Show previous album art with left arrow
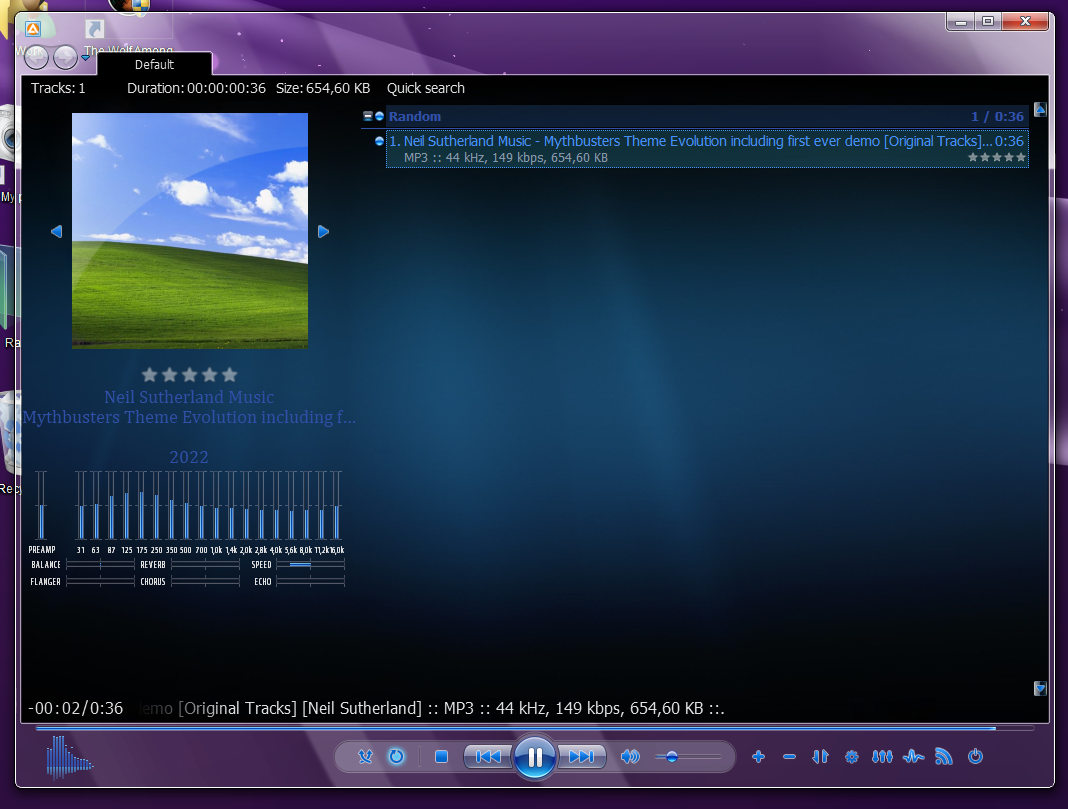The width and height of the screenshot is (1068, 809). (x=57, y=232)
